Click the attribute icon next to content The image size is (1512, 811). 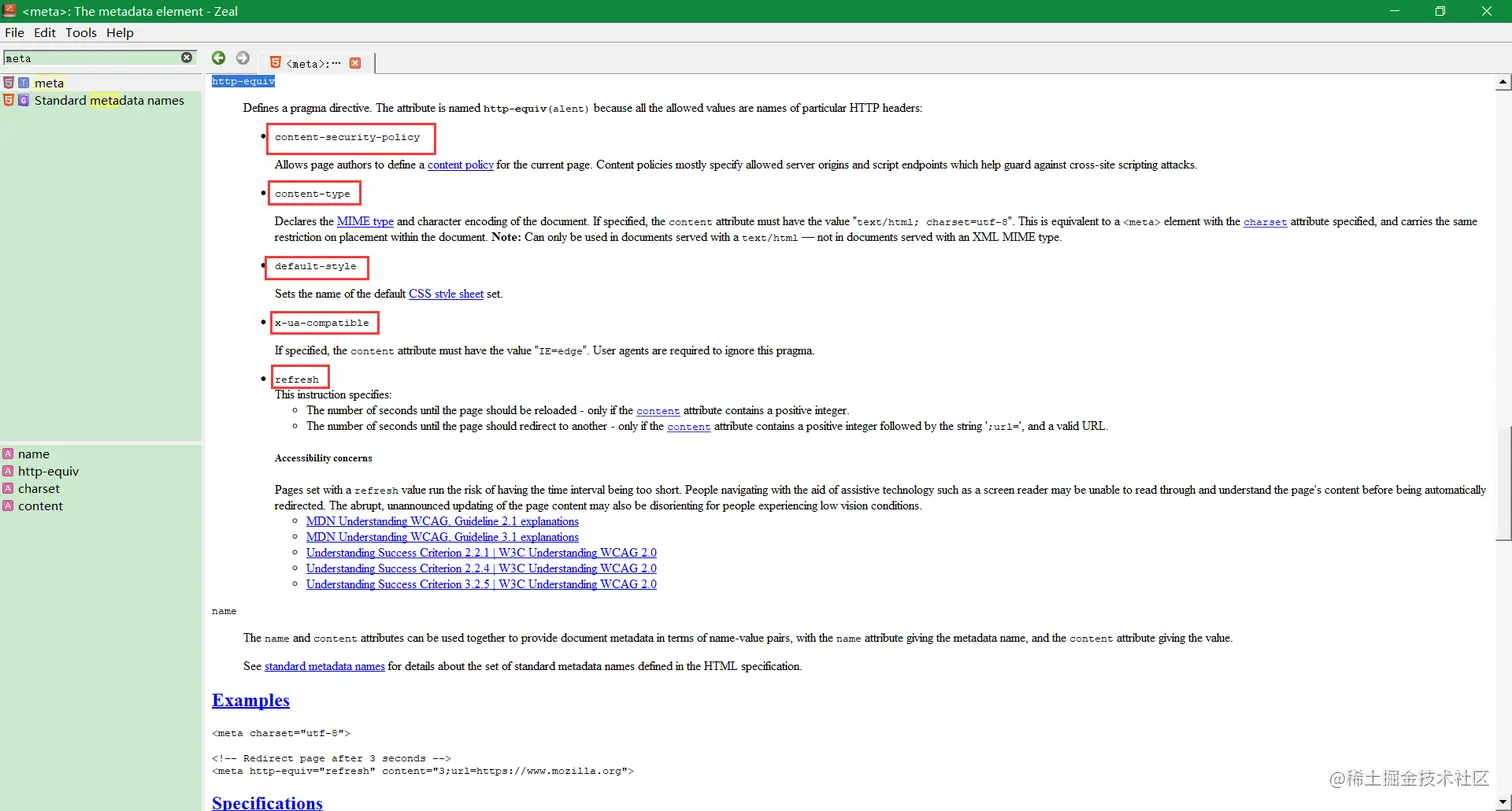[9, 506]
